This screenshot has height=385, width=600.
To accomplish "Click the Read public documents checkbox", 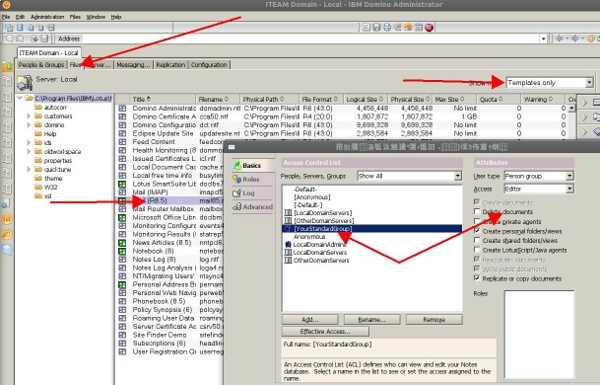I will (477, 259).
